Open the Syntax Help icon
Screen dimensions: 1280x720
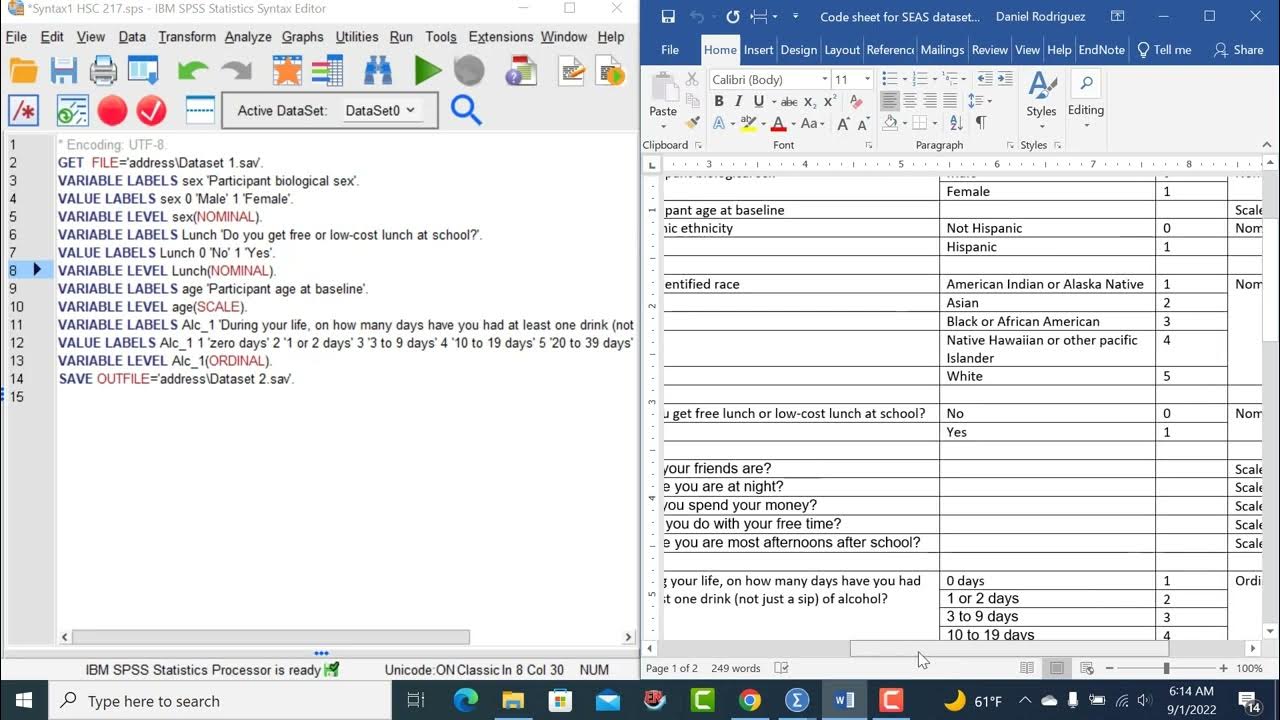pyautogui.click(x=520, y=71)
